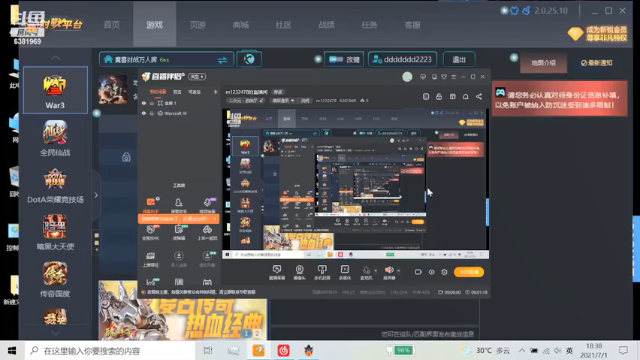
Task: Open the stream settings gear icon
Action: point(444,272)
